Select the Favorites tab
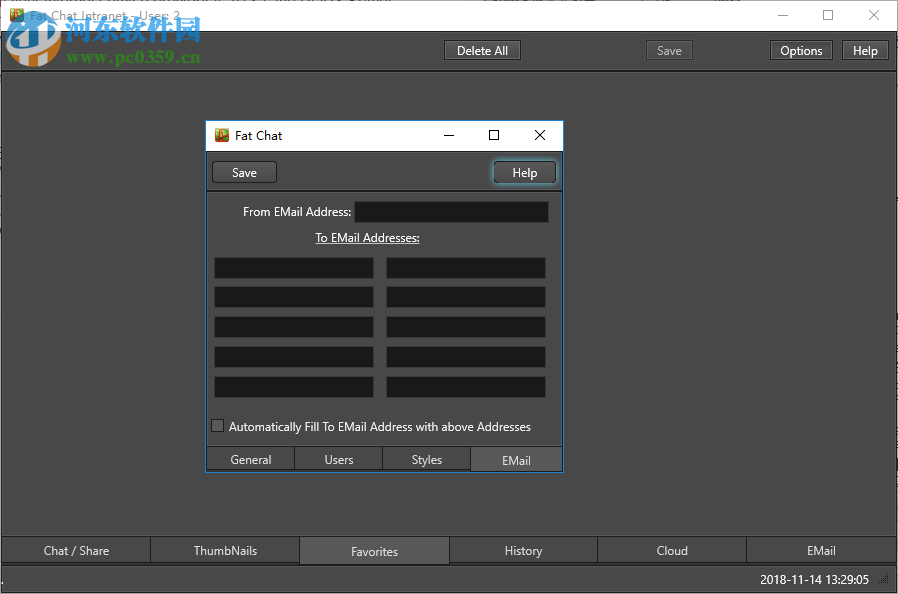Viewport: 898px width, 594px height. tap(375, 551)
